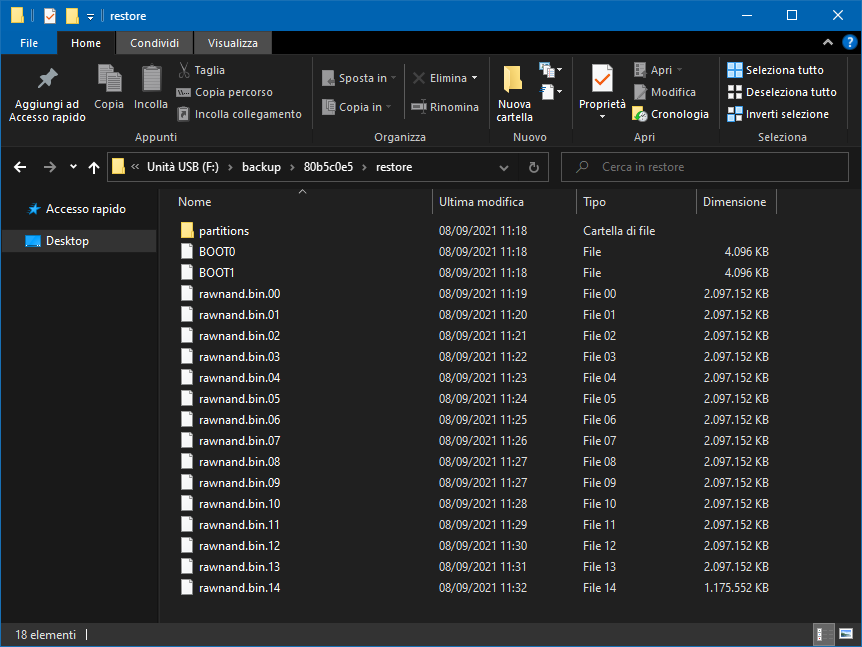This screenshot has width=862, height=647.
Task: Open the File menu tab
Action: 29,43
